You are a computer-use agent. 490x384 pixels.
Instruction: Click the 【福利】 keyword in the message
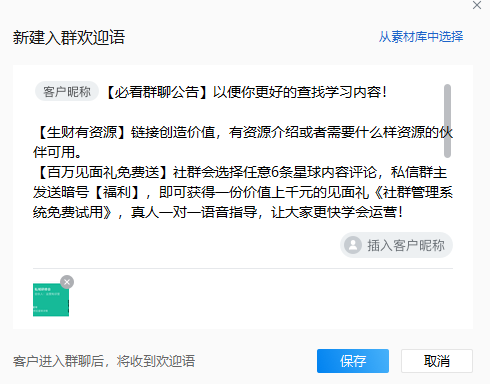pyautogui.click(x=116, y=192)
